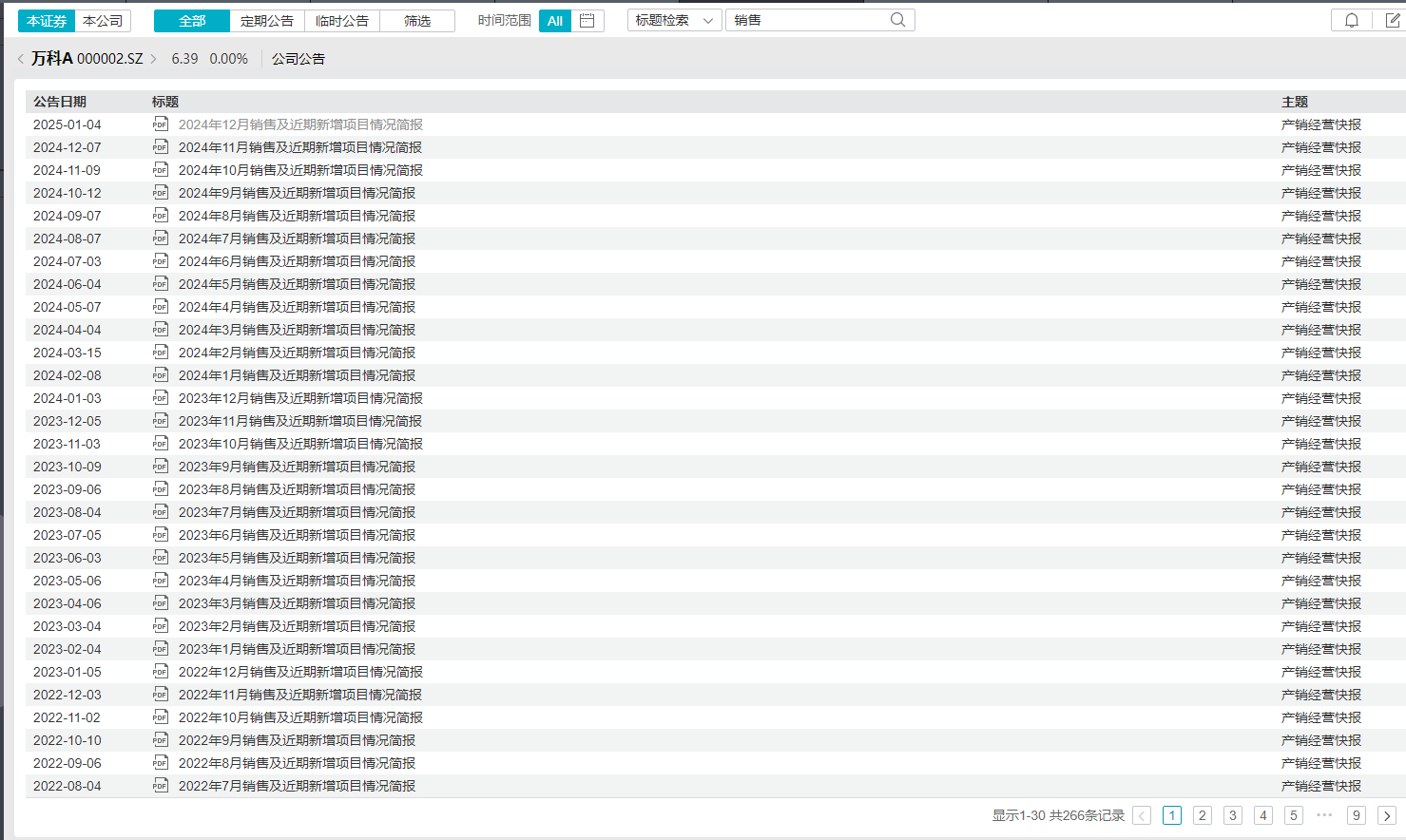This screenshot has width=1406, height=840.
Task: Expand the chevron next to 000002.SZ
Action: click(x=154, y=59)
